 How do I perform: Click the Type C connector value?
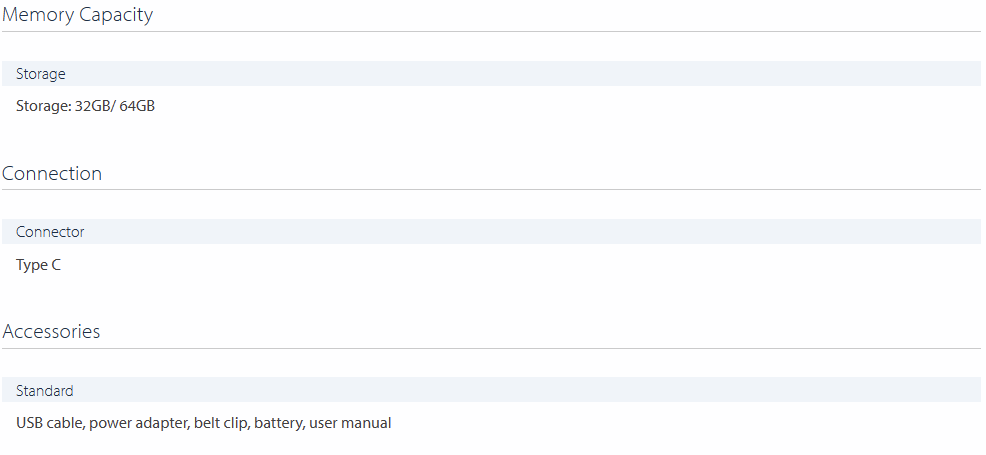(38, 265)
